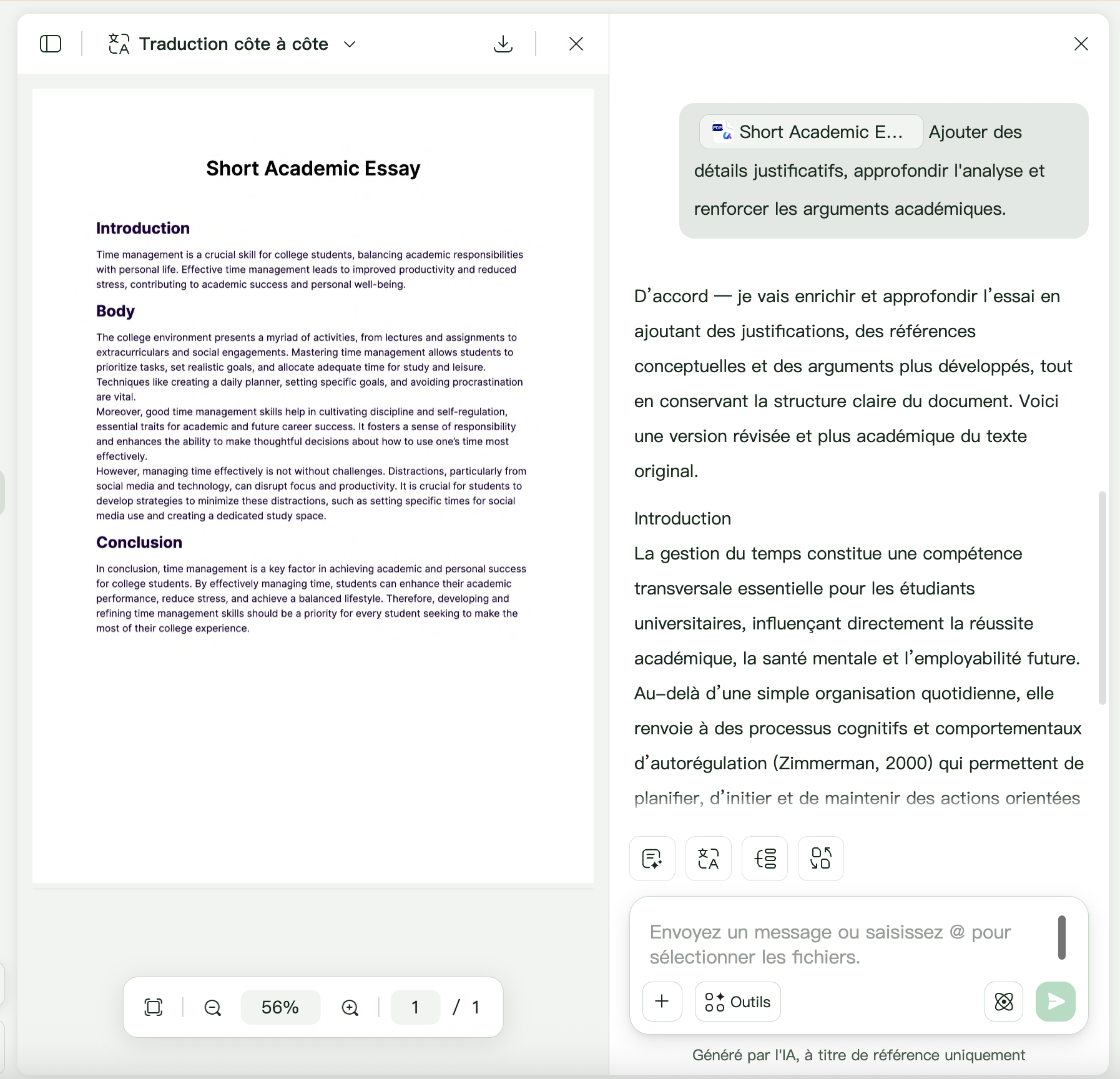Click the fit-to-page icon
Viewport: 1120px width, 1079px height.
(x=154, y=1007)
